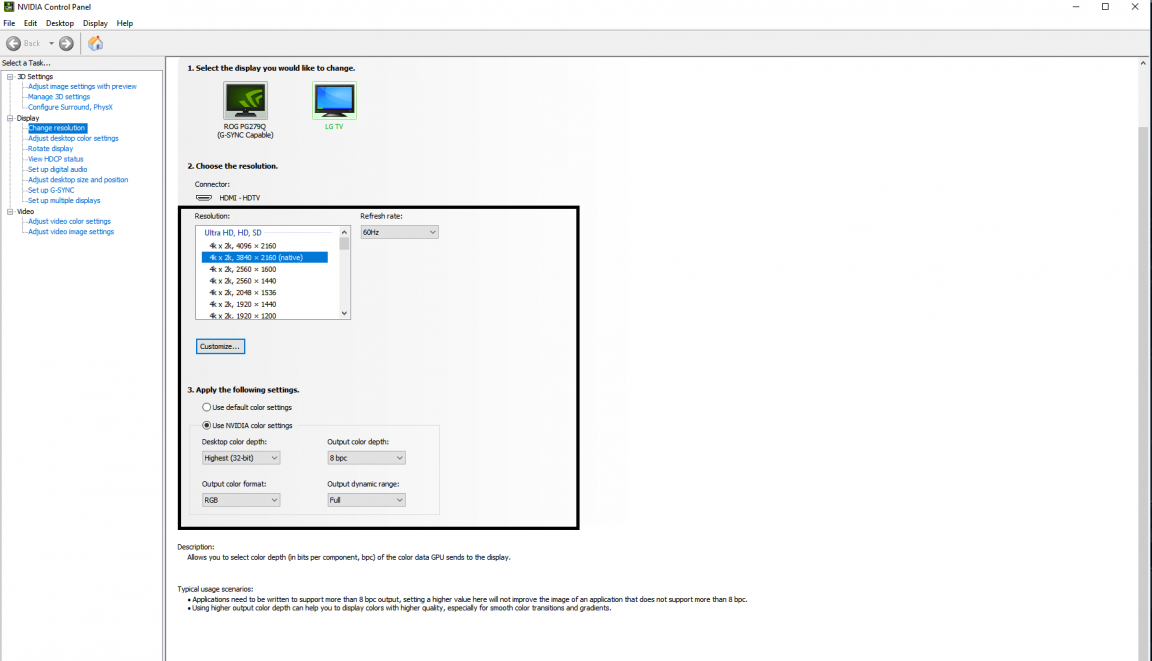Click the Customize button
The width and height of the screenshot is (1152, 661).
pos(219,345)
